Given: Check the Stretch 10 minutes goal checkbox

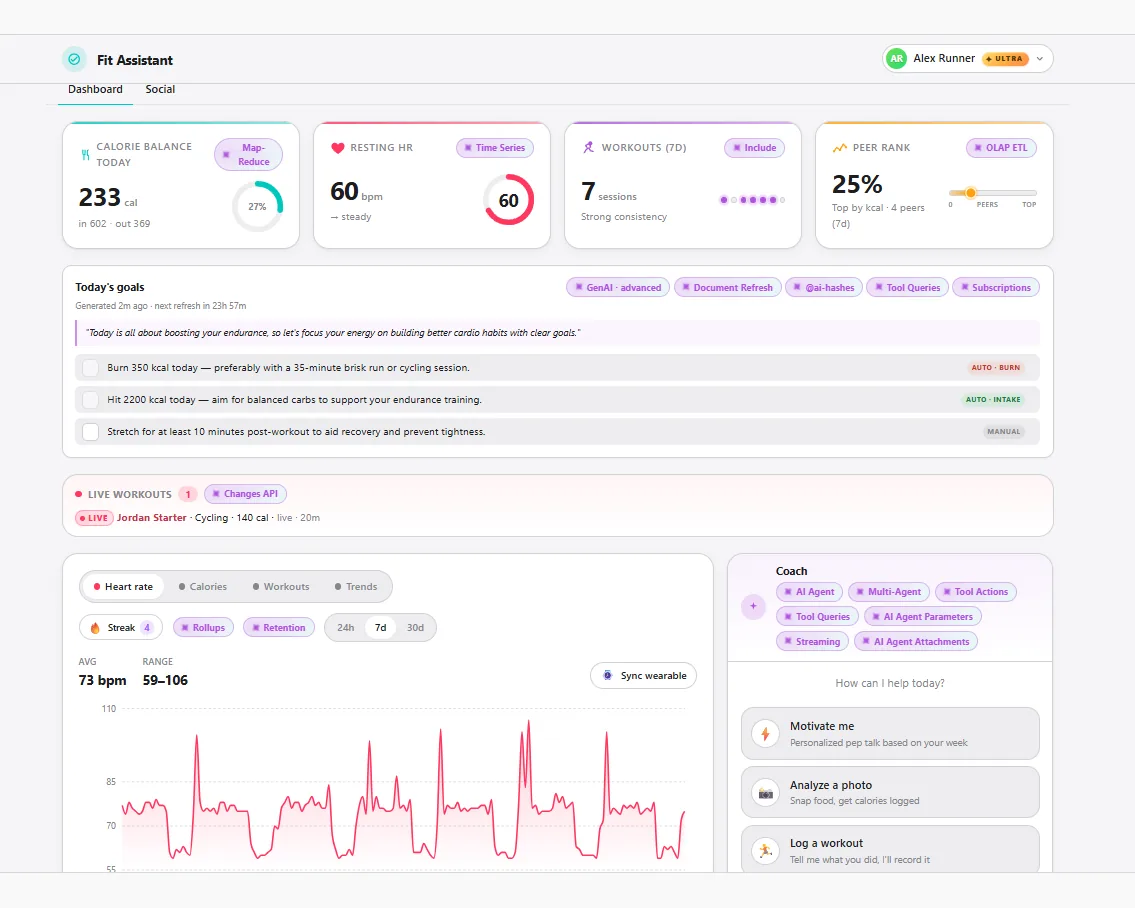Looking at the screenshot, I should pos(90,432).
